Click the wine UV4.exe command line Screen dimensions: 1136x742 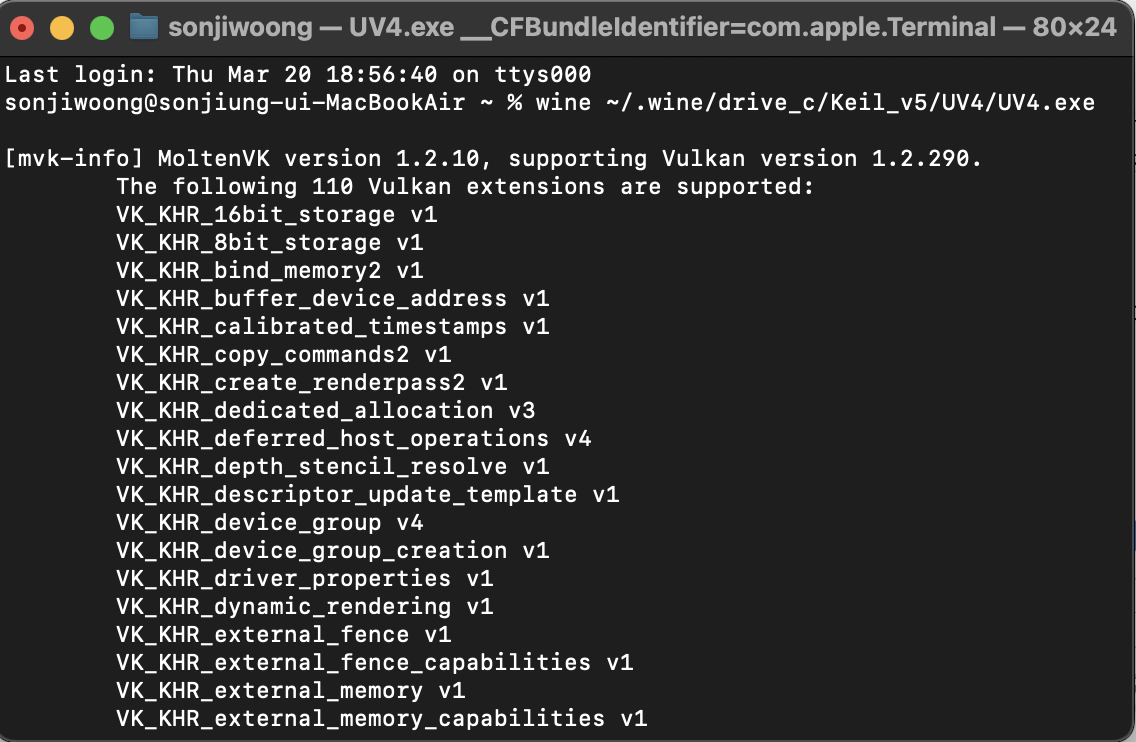(550, 102)
